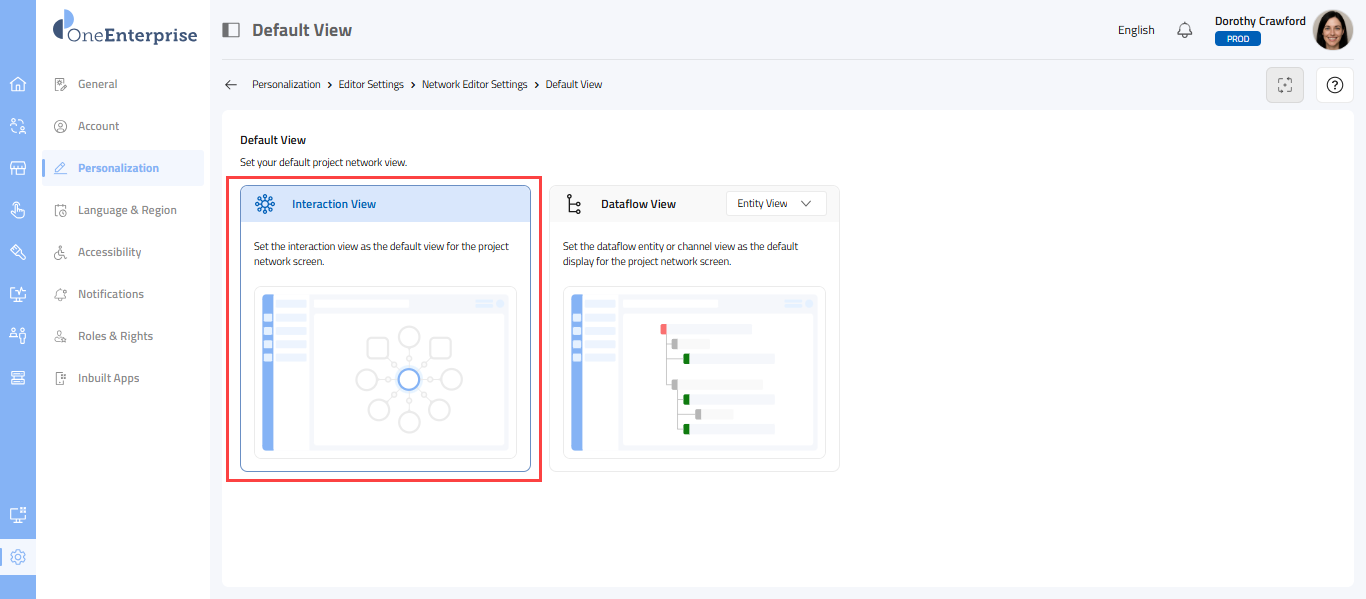
Task: Collapse the sidebar panel toggle icon
Action: [x=231, y=30]
